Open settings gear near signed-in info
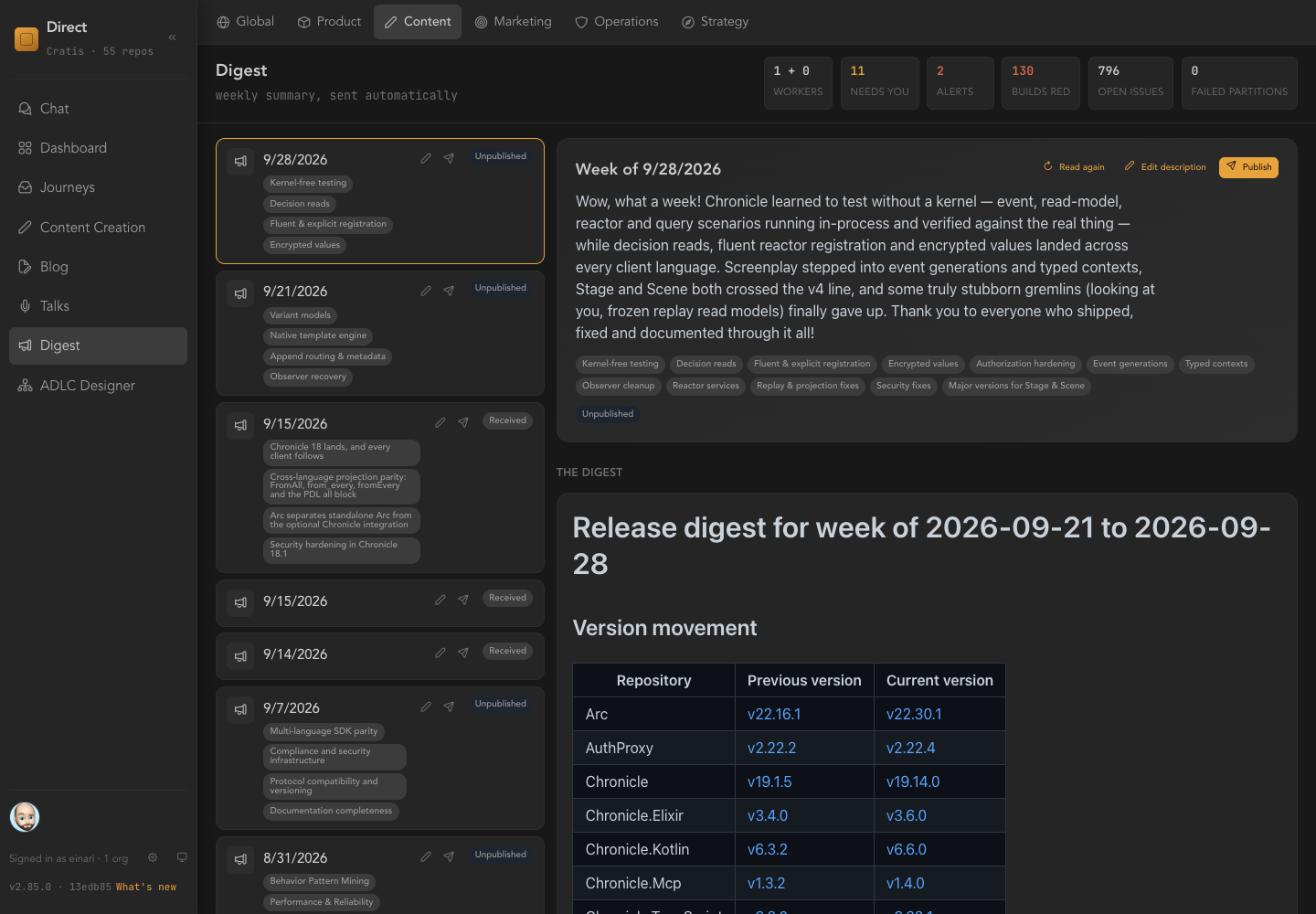The width and height of the screenshot is (1316, 914). (x=153, y=857)
